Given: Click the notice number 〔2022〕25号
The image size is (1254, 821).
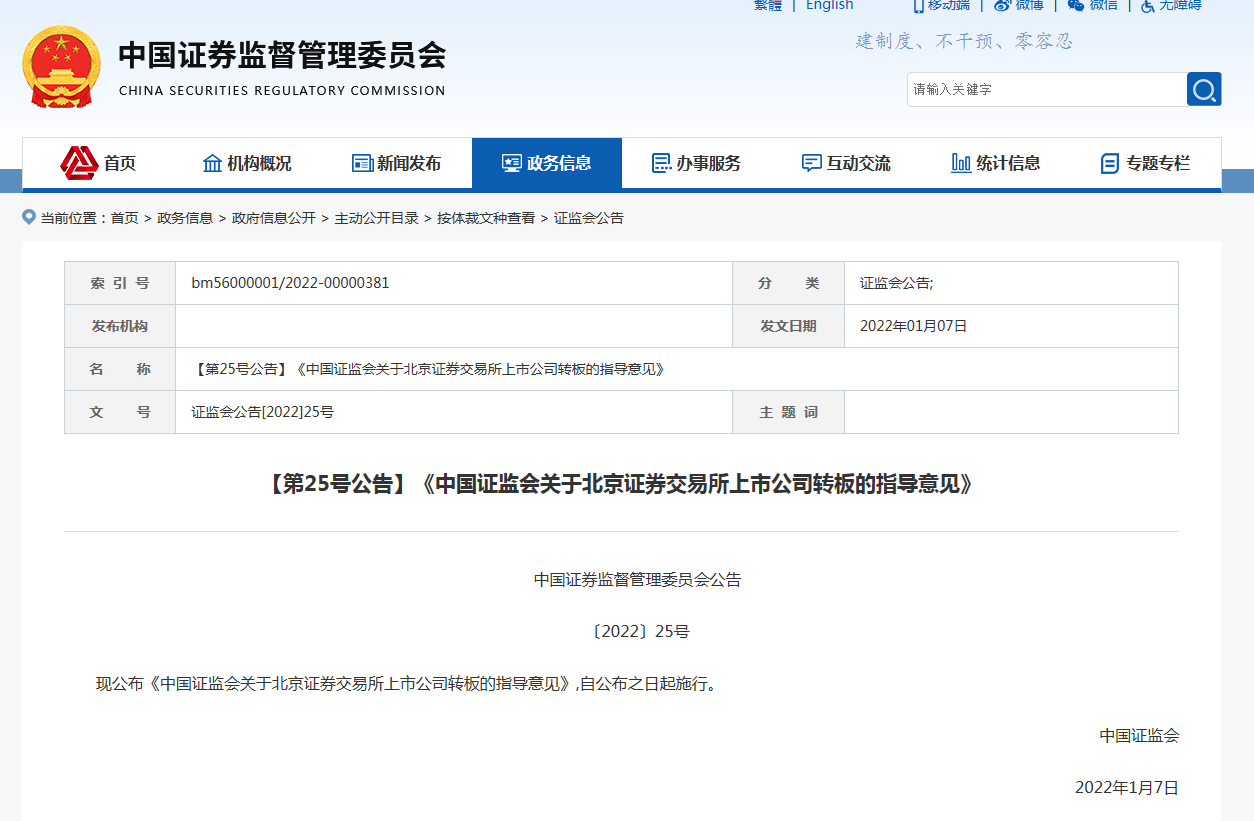Looking at the screenshot, I should [640, 631].
